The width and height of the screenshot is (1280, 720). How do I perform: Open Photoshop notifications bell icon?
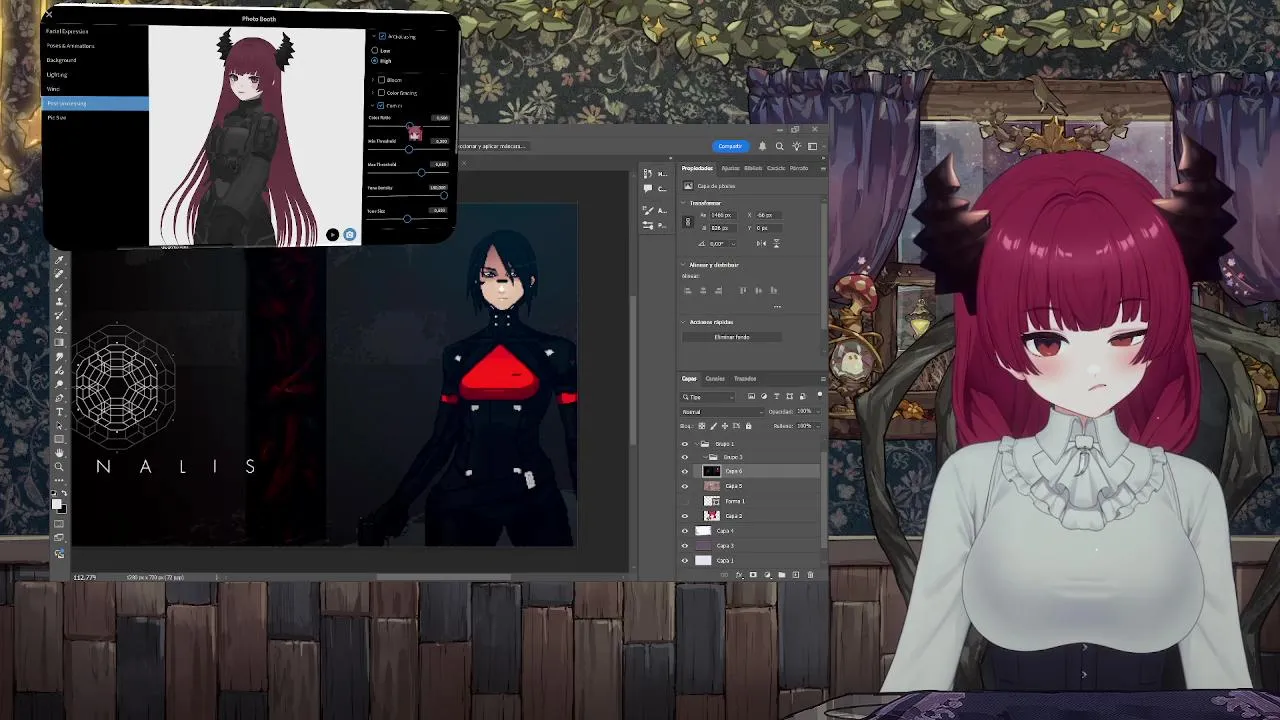(762, 146)
